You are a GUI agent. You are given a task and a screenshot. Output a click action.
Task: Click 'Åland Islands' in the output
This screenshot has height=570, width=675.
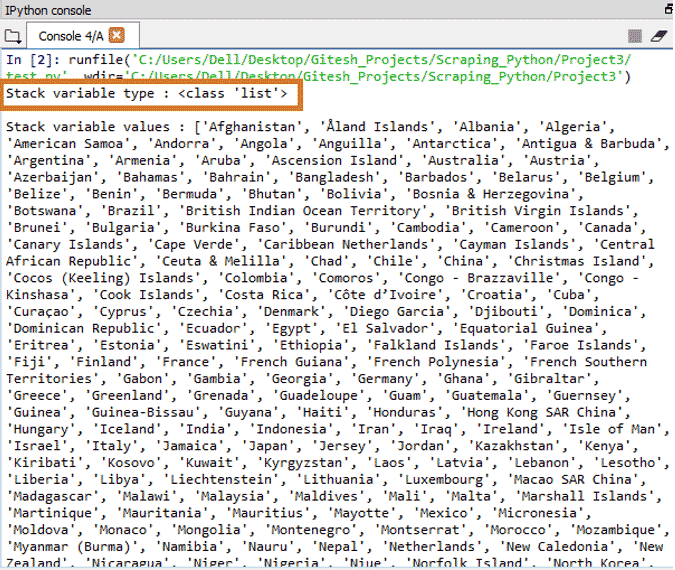pos(377,127)
